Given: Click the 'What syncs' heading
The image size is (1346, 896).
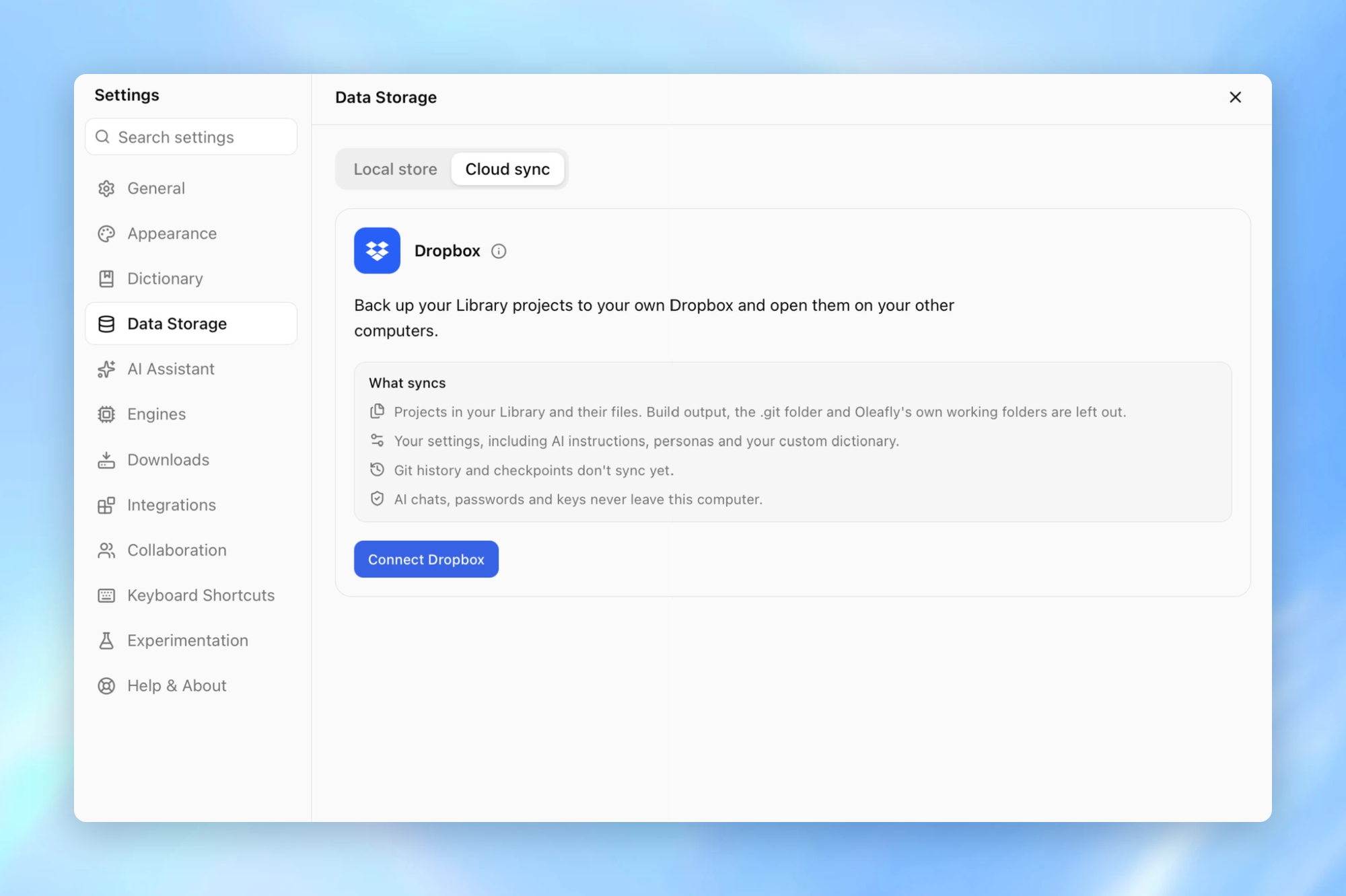Looking at the screenshot, I should [407, 383].
